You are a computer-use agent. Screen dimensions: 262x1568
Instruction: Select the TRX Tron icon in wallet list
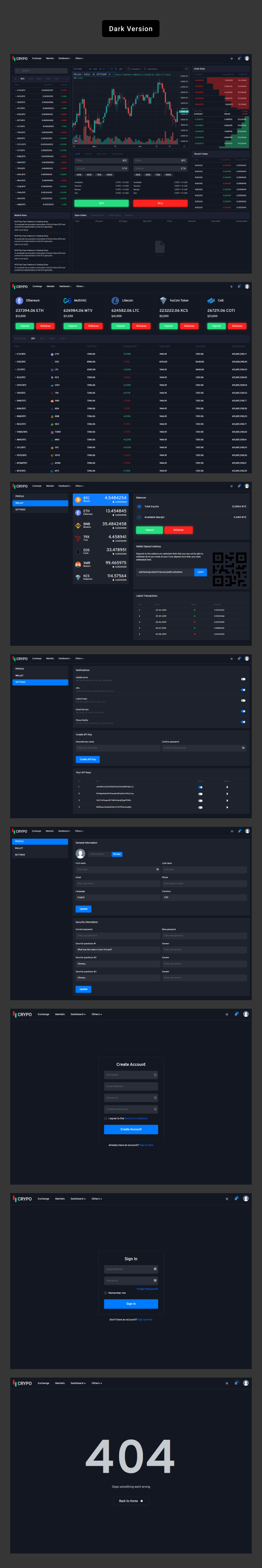point(78,538)
